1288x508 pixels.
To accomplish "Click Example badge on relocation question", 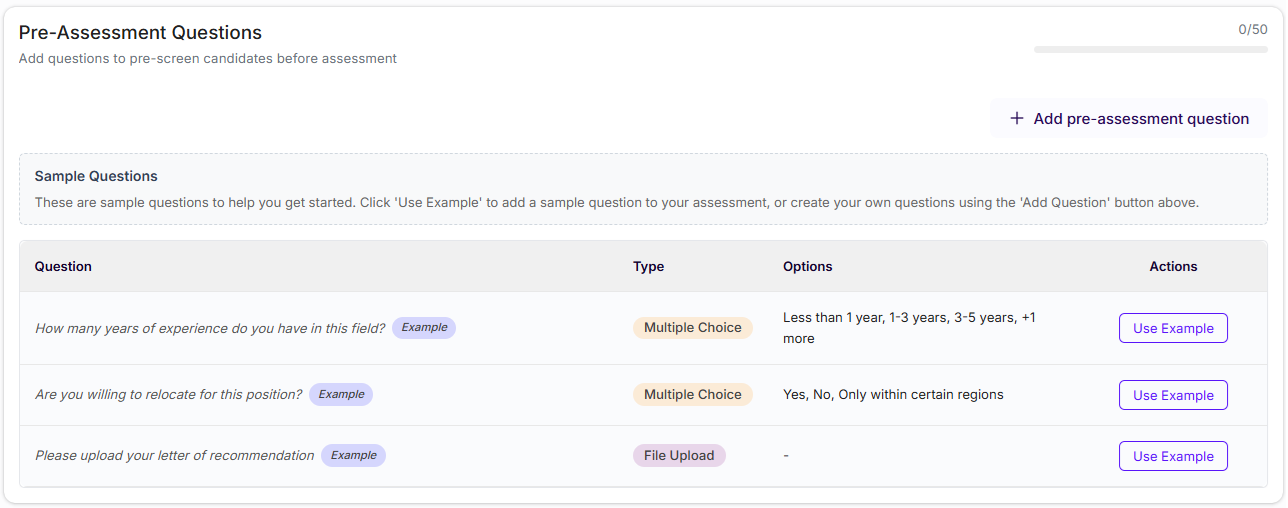I will 341,394.
